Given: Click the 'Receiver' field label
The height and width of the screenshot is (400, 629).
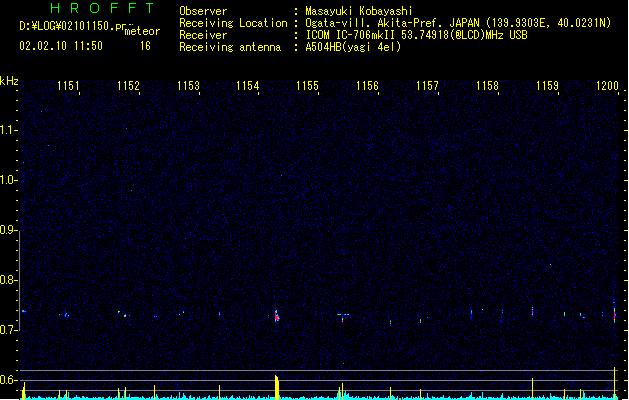Looking at the screenshot, I should 203,35.
